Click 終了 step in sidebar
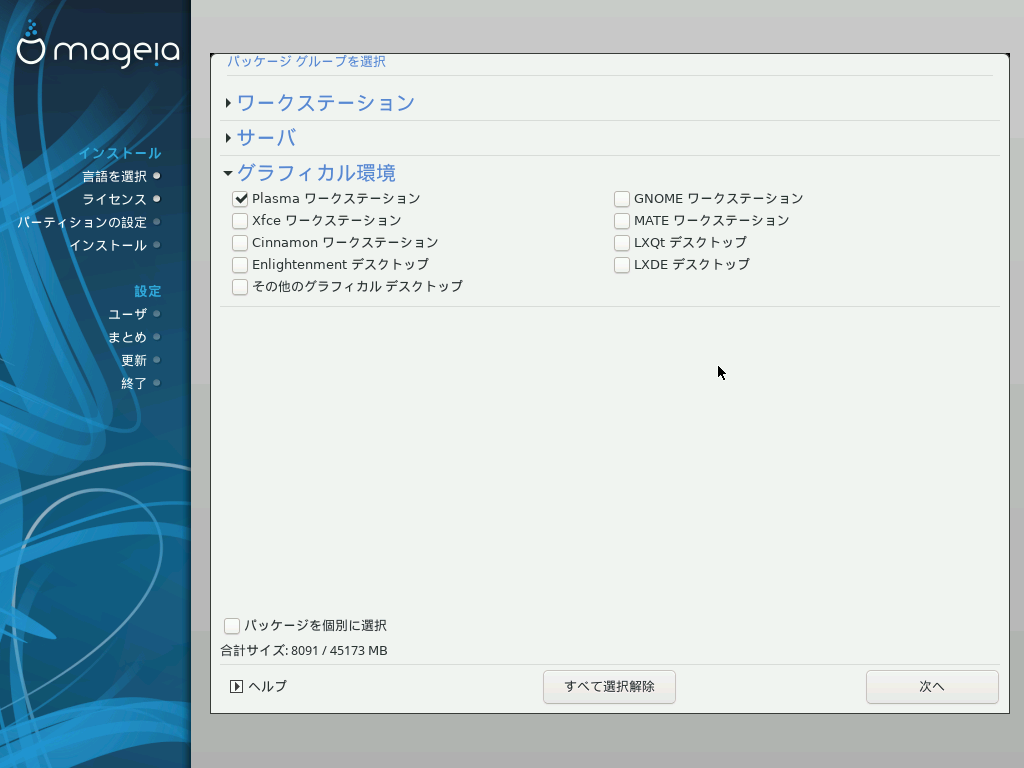The width and height of the screenshot is (1024, 768). (x=134, y=383)
